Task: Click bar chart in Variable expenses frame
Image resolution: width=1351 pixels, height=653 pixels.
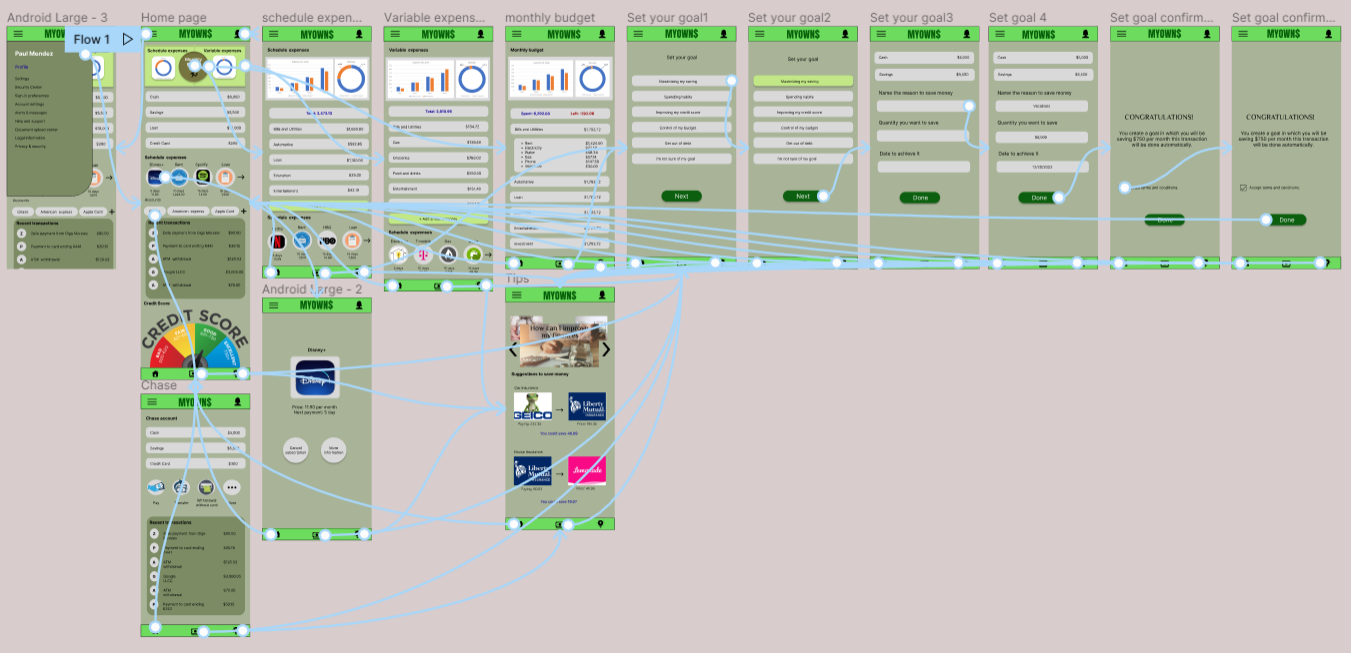Action: click(423, 80)
